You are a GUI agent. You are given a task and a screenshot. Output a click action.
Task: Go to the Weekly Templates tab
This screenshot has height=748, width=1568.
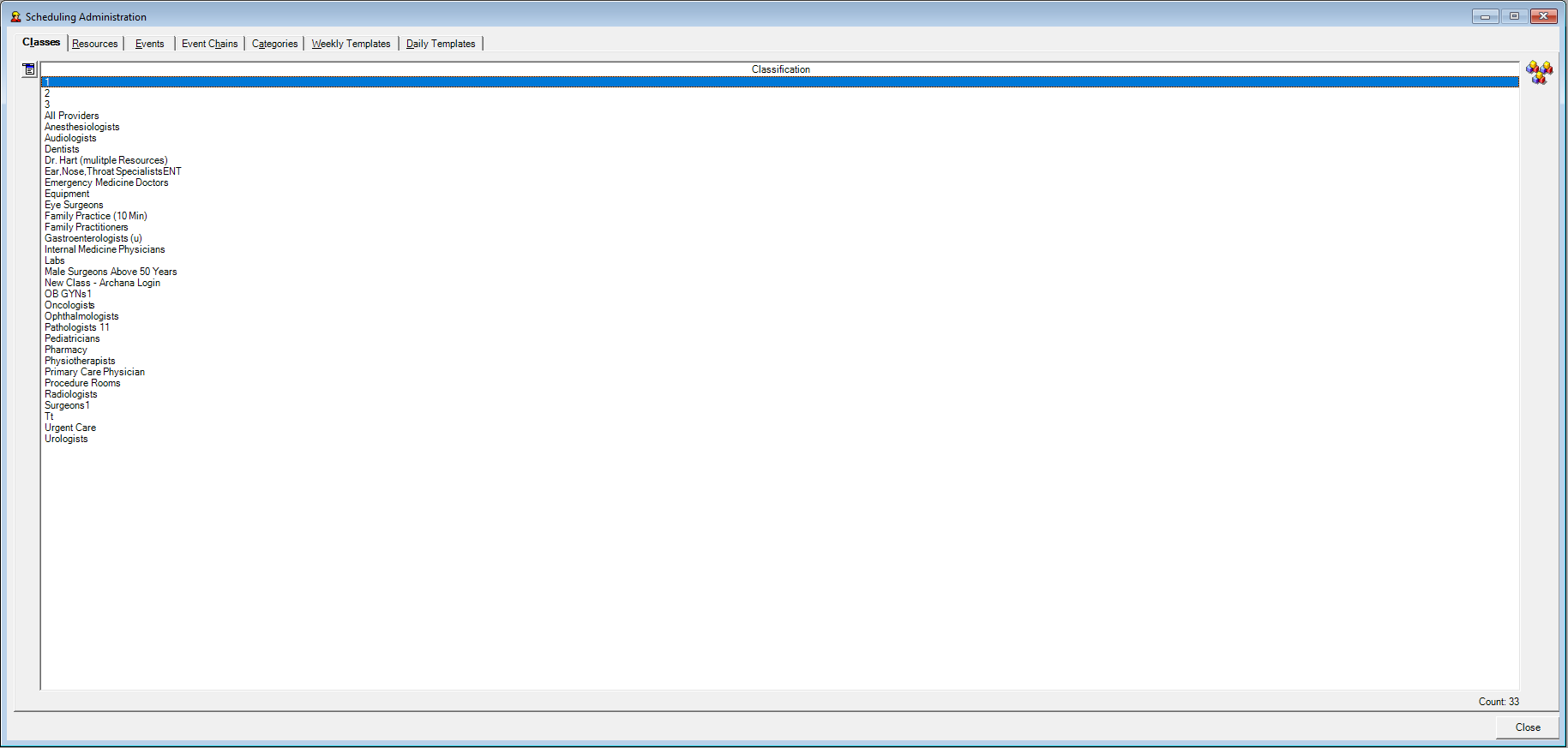pos(351,44)
